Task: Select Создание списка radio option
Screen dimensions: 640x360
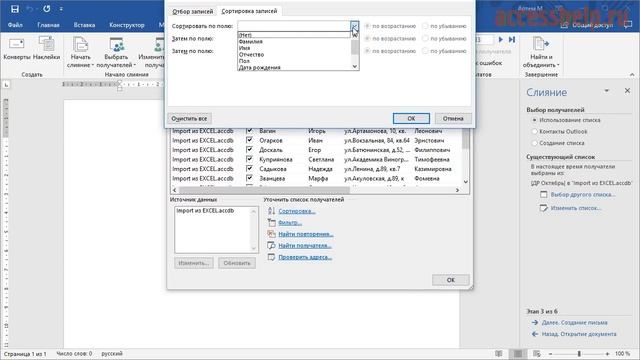Action: pos(558,143)
